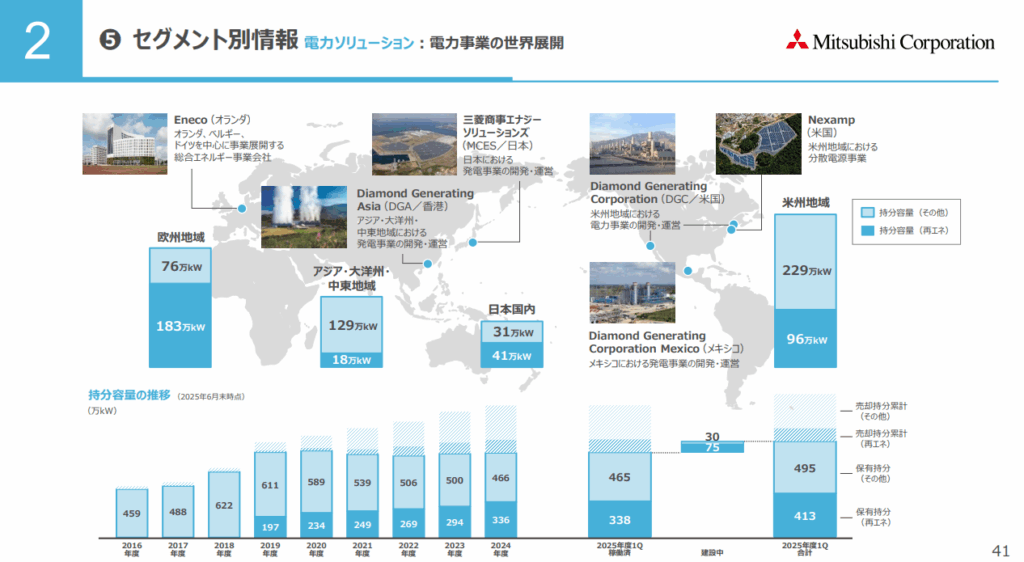Click the 539 segment of 2021 bar
This screenshot has height=562, width=1024.
(x=362, y=483)
